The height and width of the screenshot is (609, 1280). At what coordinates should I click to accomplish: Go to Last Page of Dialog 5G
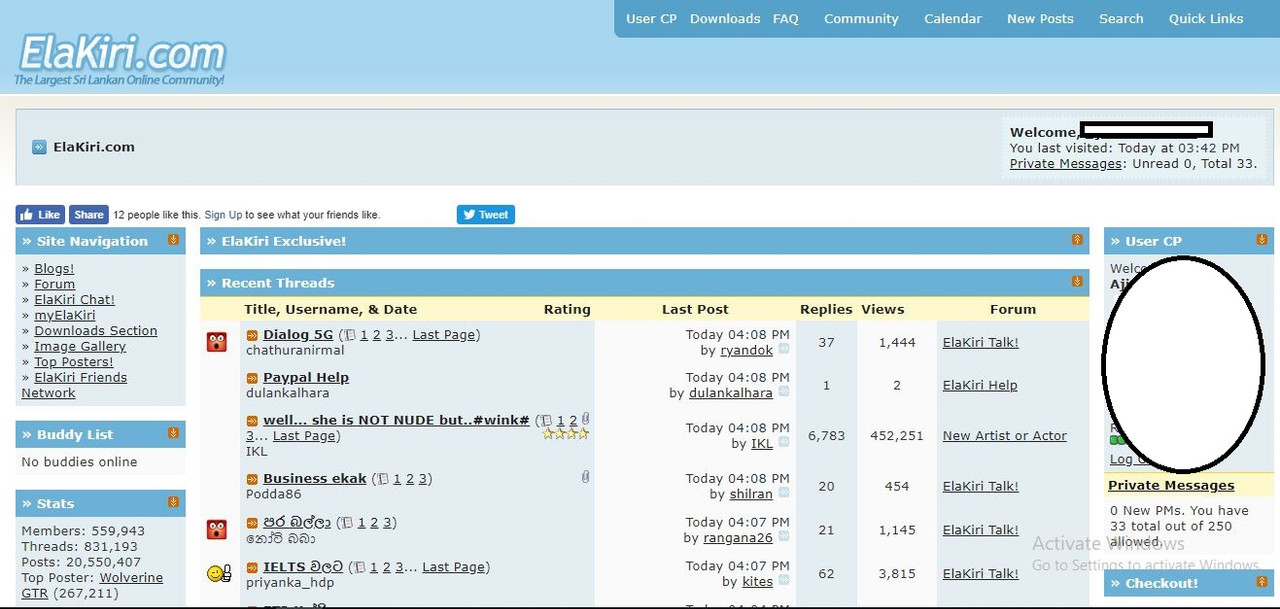444,335
